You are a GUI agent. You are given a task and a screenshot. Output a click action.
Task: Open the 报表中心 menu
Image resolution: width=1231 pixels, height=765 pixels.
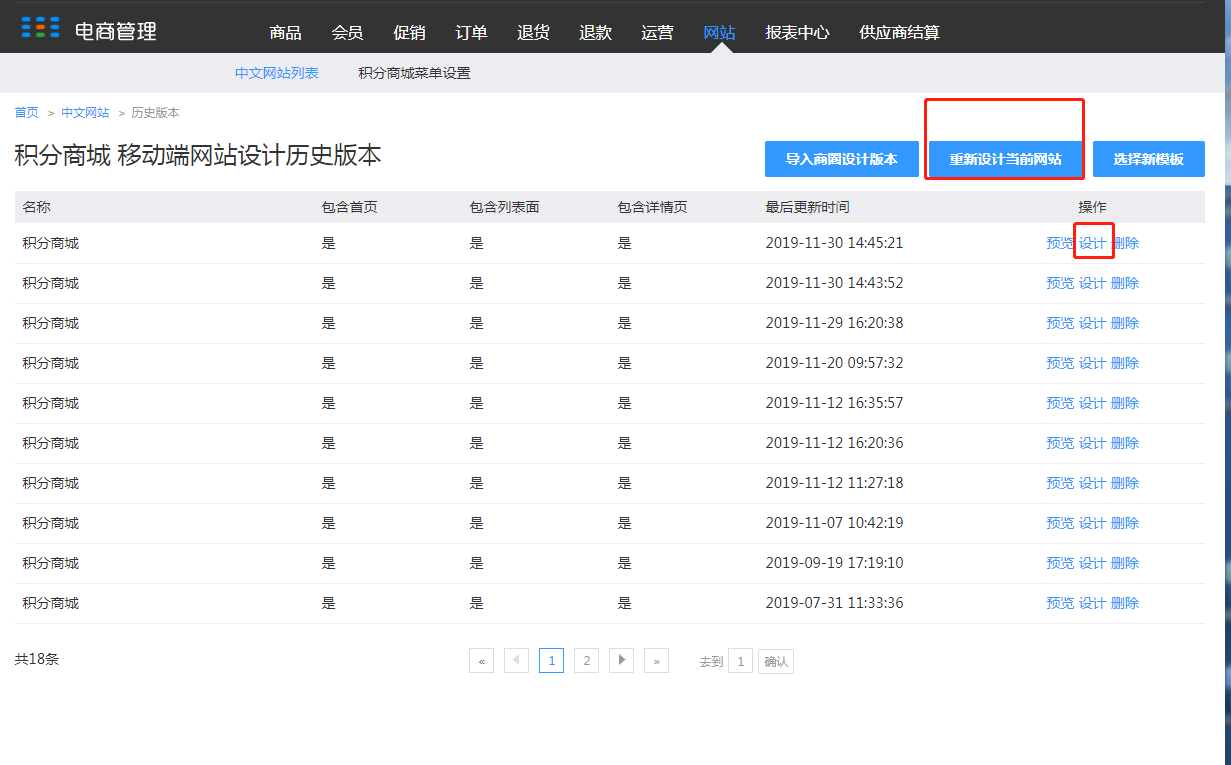(797, 32)
